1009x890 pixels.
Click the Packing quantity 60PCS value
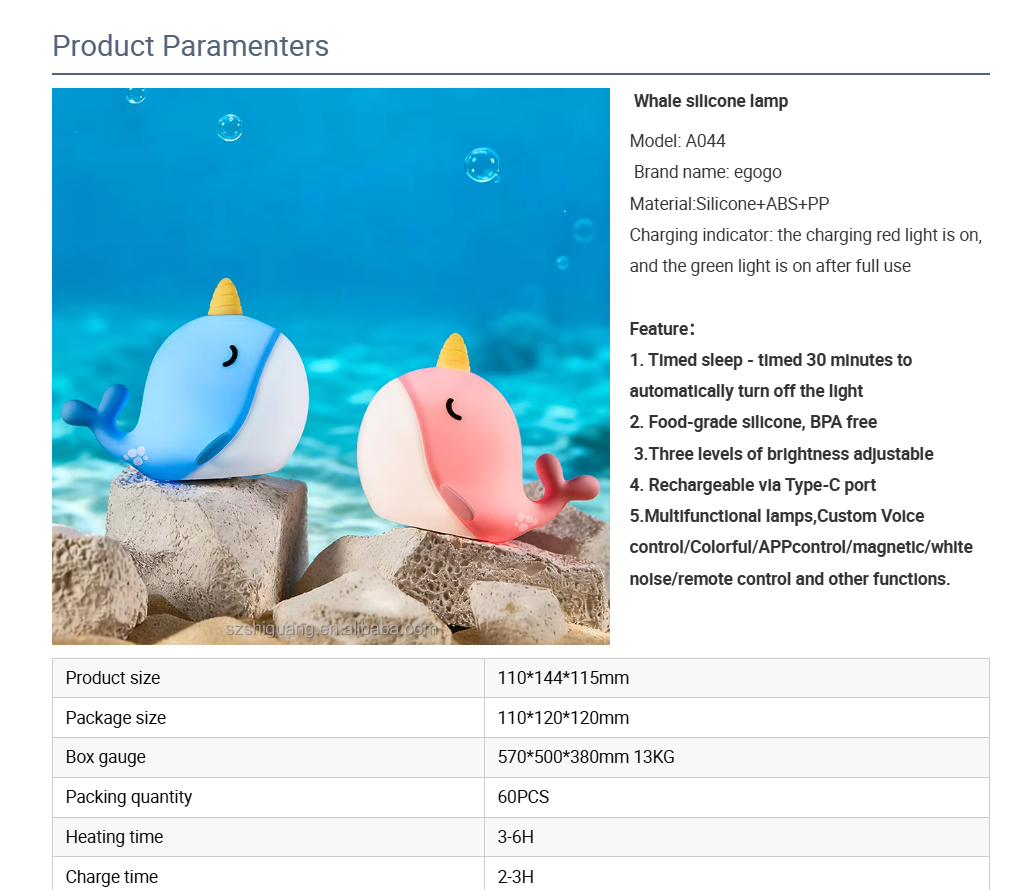tap(523, 797)
